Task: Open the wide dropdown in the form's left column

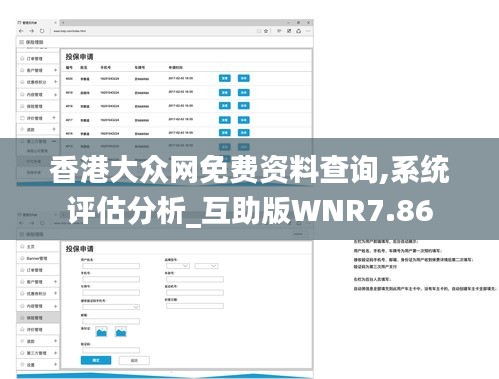Action: 111,307
